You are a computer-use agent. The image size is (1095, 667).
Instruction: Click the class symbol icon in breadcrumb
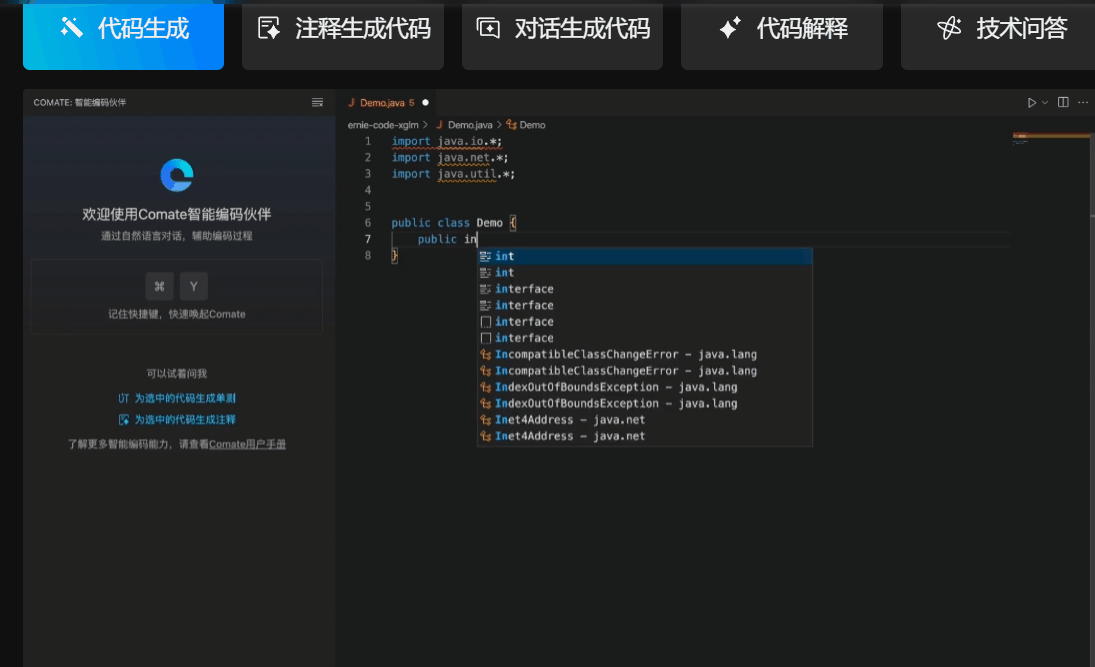coord(511,125)
